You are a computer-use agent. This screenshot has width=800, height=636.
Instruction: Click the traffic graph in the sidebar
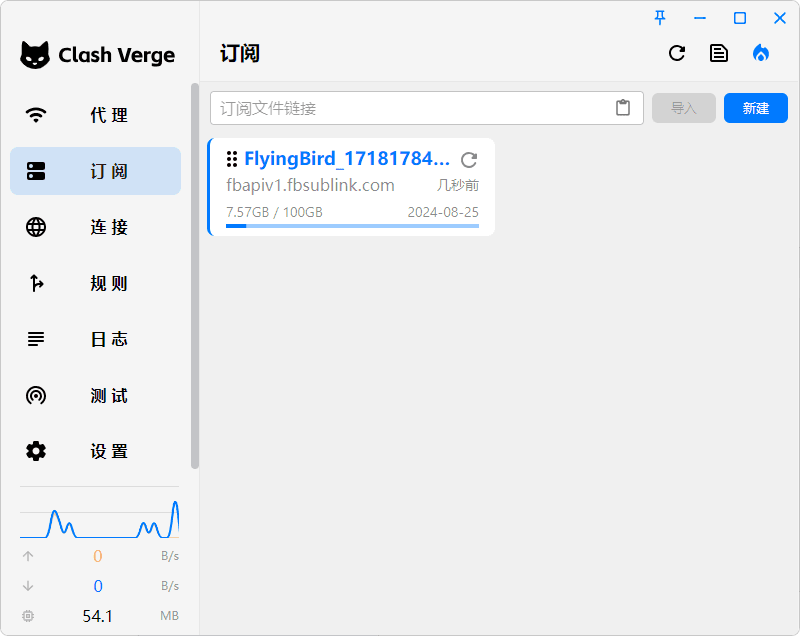[x=99, y=519]
